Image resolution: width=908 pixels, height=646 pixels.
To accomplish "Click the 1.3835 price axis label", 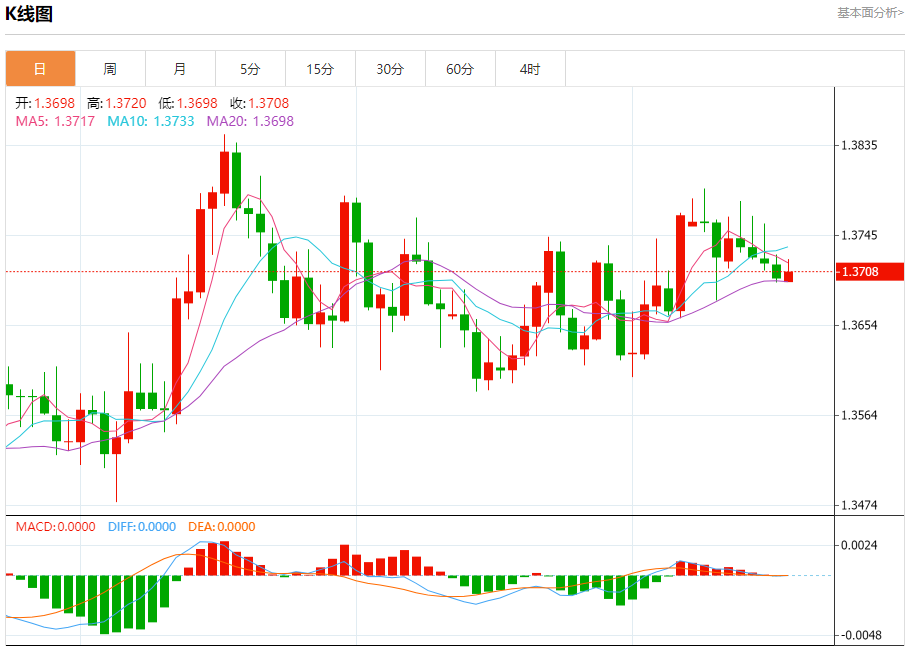I will (x=859, y=145).
